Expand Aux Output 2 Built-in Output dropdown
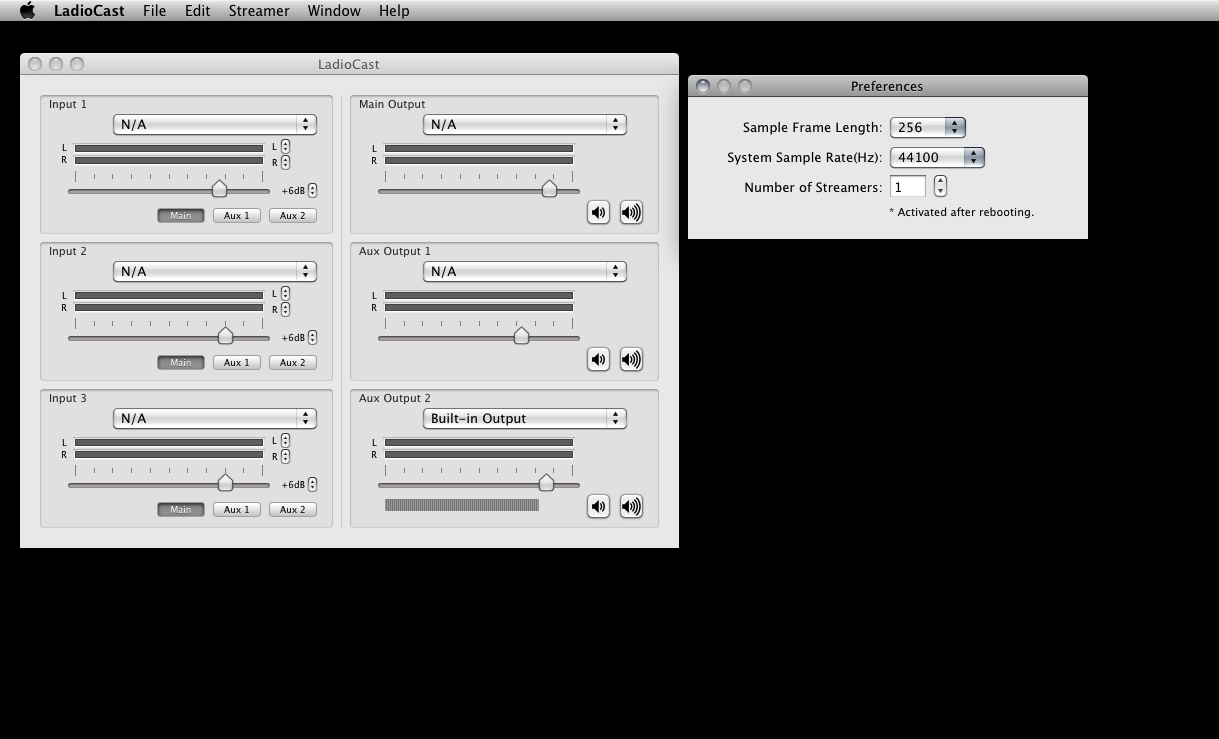This screenshot has height=739, width=1219. (x=524, y=418)
